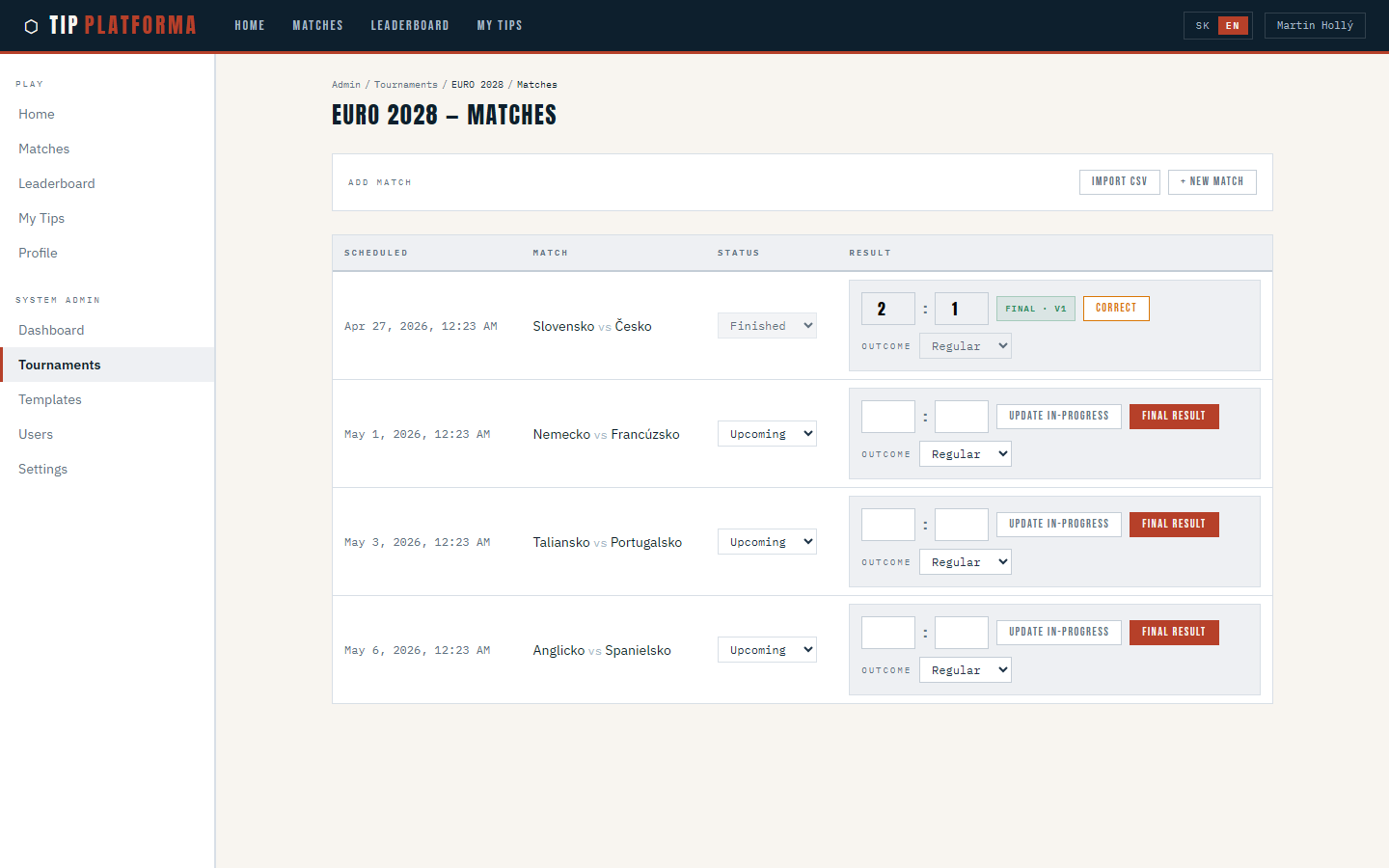Switch to Leaderboard in the top navigation
This screenshot has height=868, width=1389.
click(410, 25)
